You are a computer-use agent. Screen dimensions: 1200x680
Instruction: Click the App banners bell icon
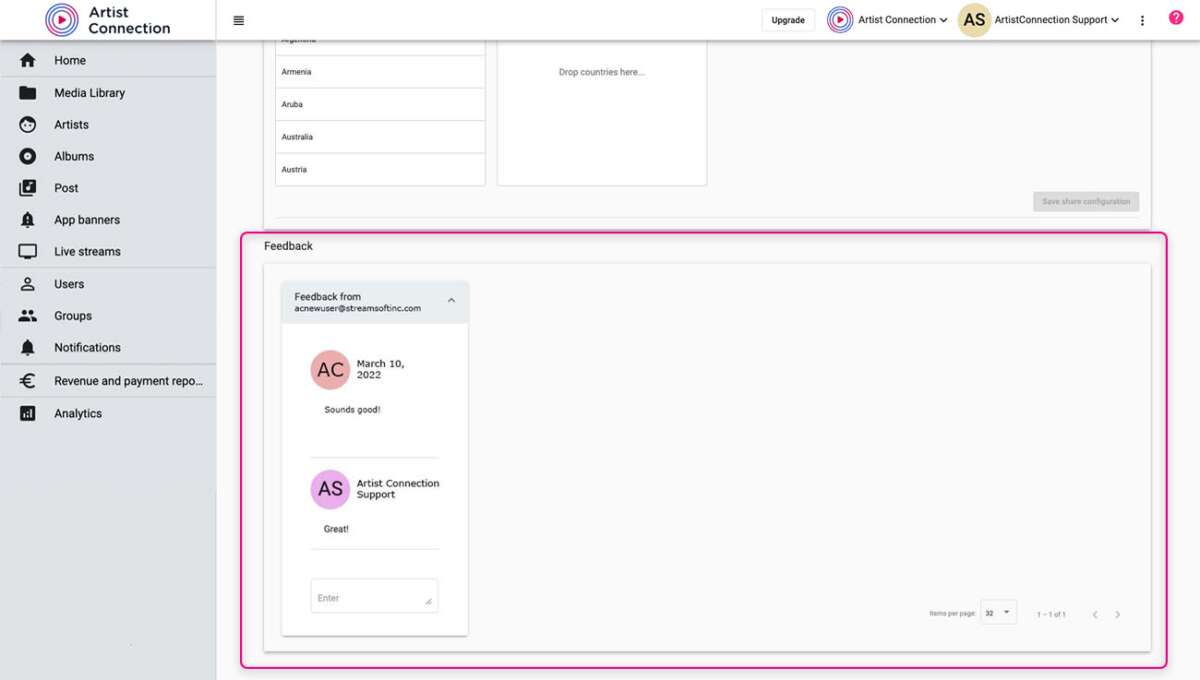click(x=27, y=219)
